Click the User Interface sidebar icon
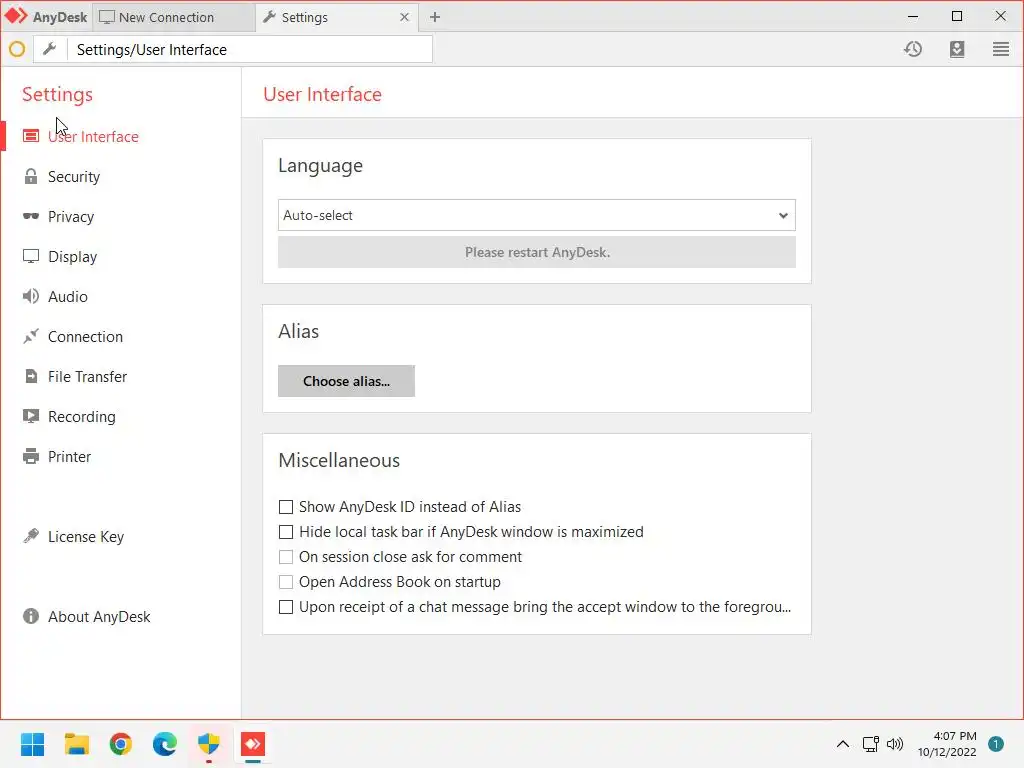 [x=31, y=136]
